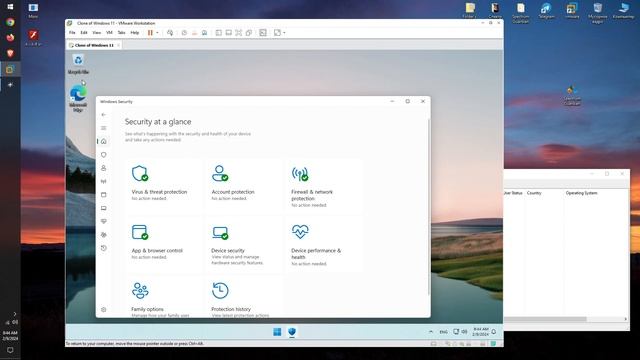
Task: Open Device performance & health tile
Action: tap(324, 244)
